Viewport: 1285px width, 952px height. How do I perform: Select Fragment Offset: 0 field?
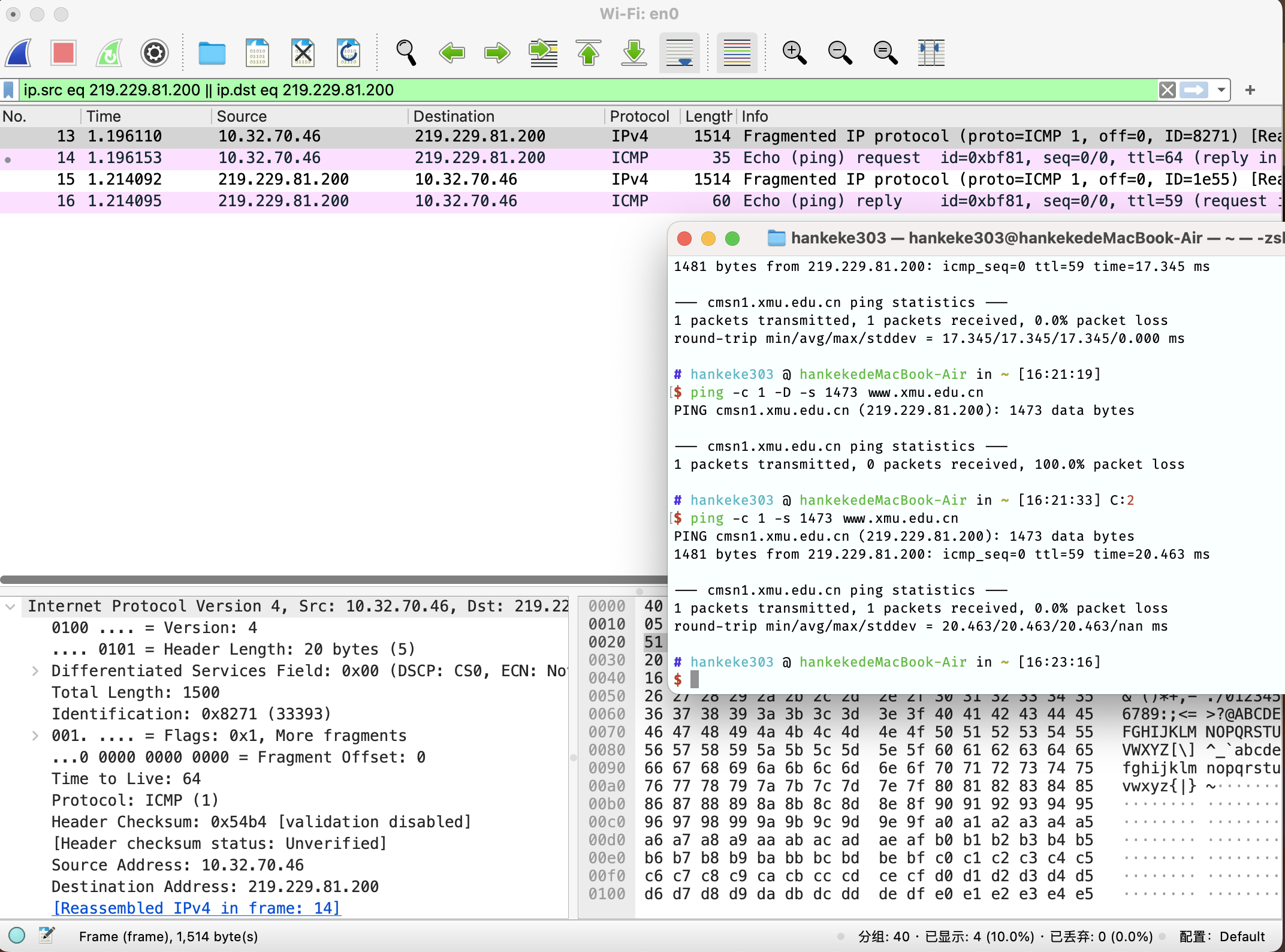point(239,758)
